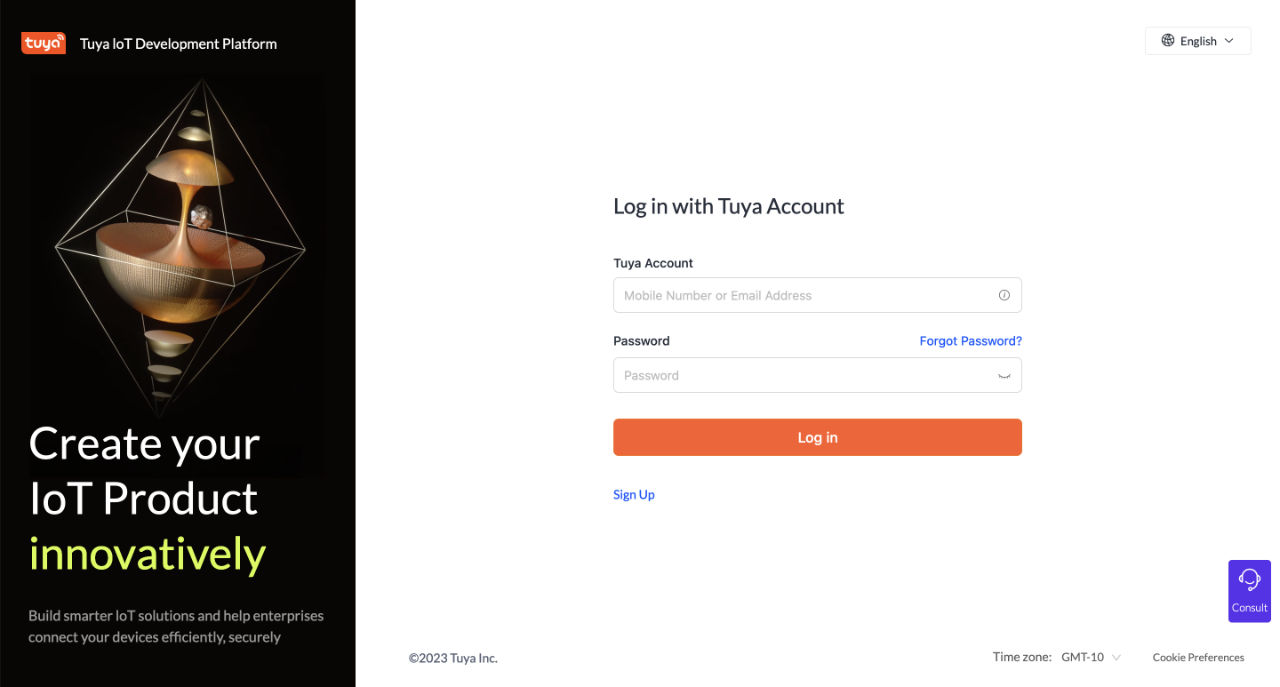Click the "Log in with Tuya Account" heading
The width and height of the screenshot is (1280, 687).
(x=728, y=206)
